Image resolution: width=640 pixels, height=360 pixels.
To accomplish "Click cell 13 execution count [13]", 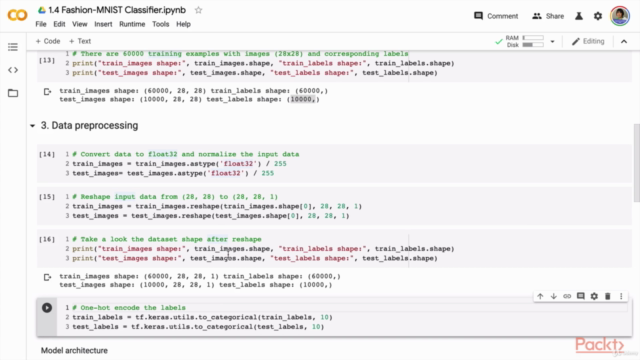I will click(x=47, y=60).
